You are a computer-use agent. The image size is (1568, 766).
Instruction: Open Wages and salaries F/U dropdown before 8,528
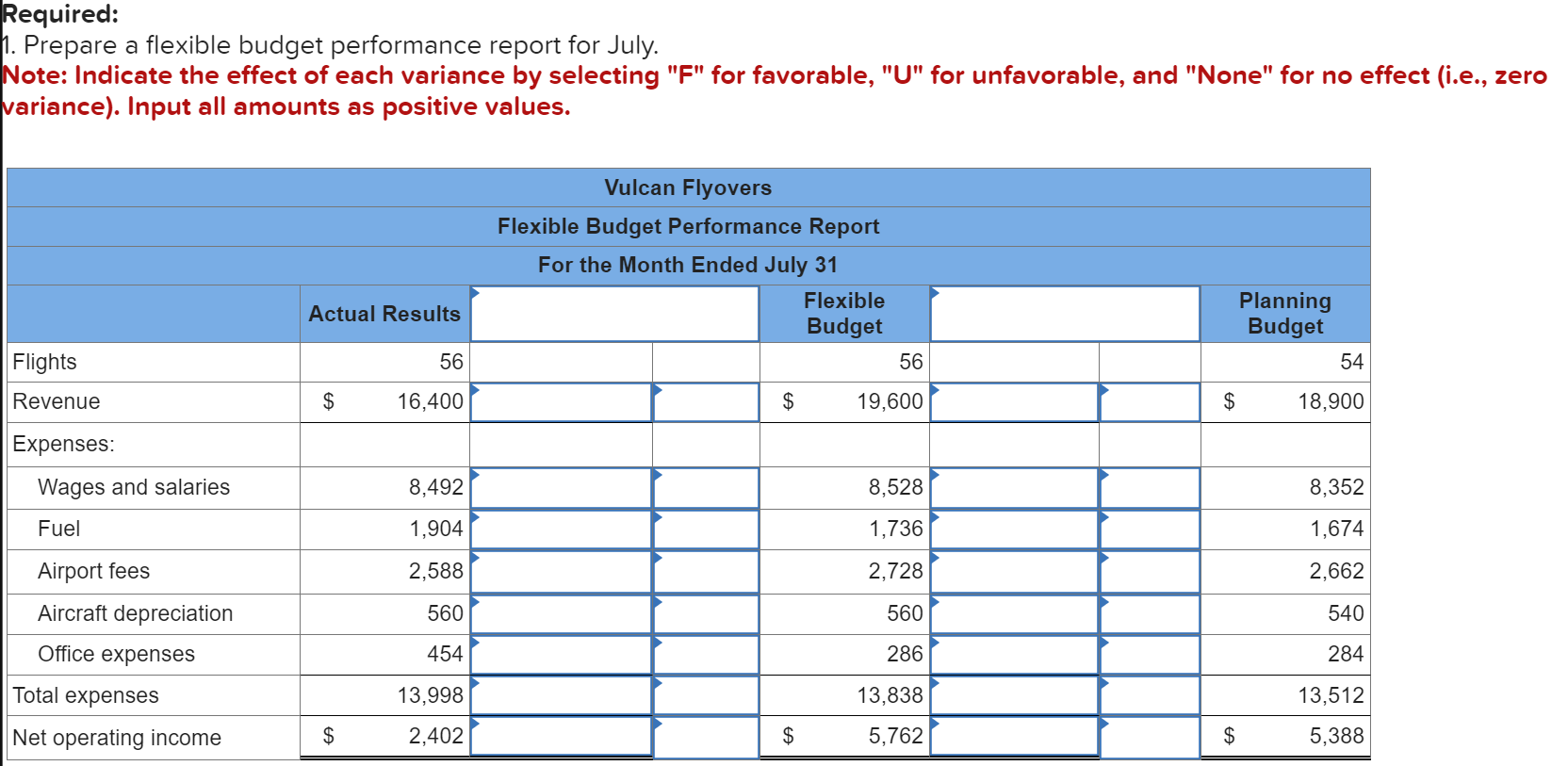click(706, 488)
